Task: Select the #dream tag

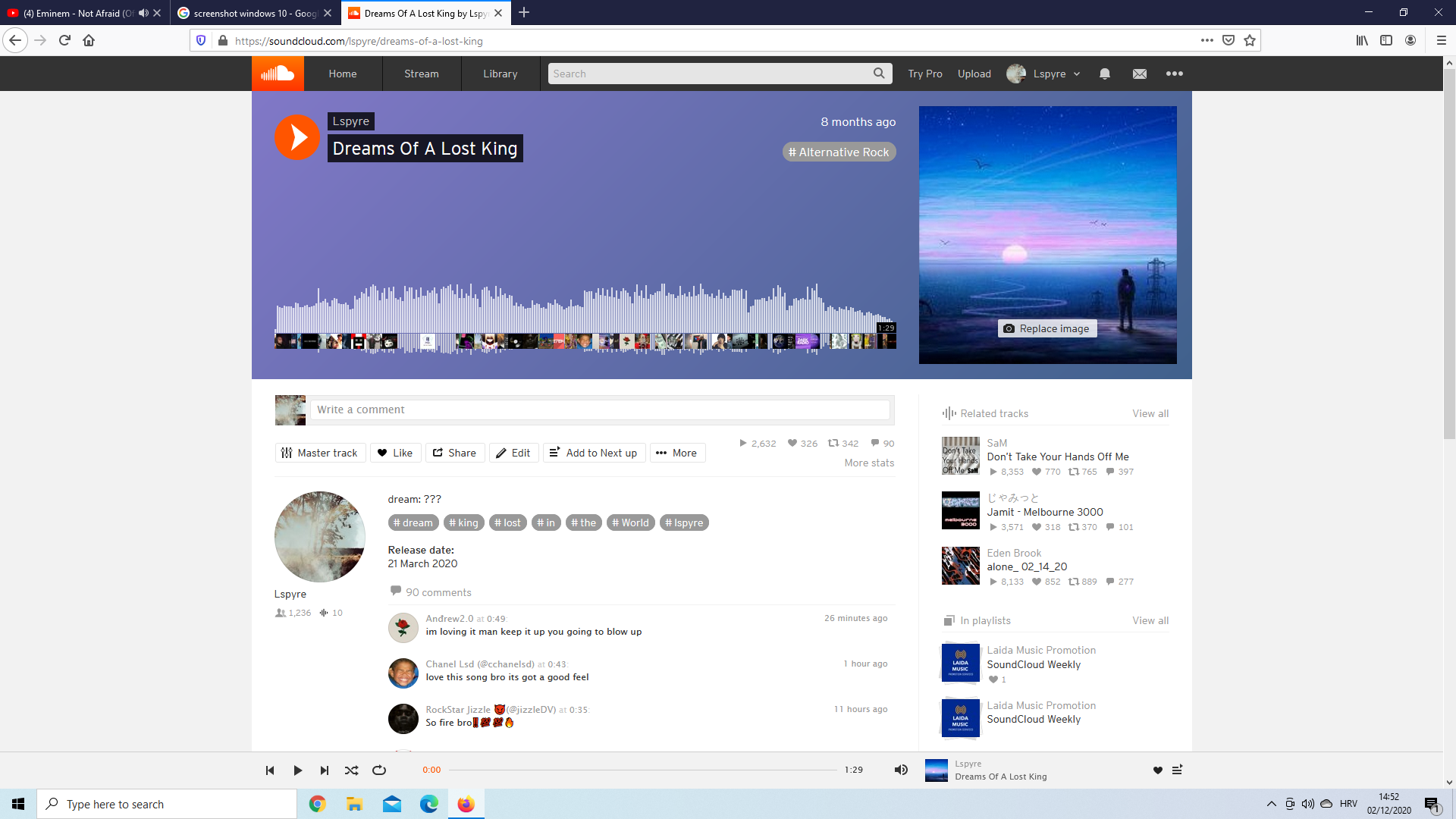Action: tap(413, 522)
